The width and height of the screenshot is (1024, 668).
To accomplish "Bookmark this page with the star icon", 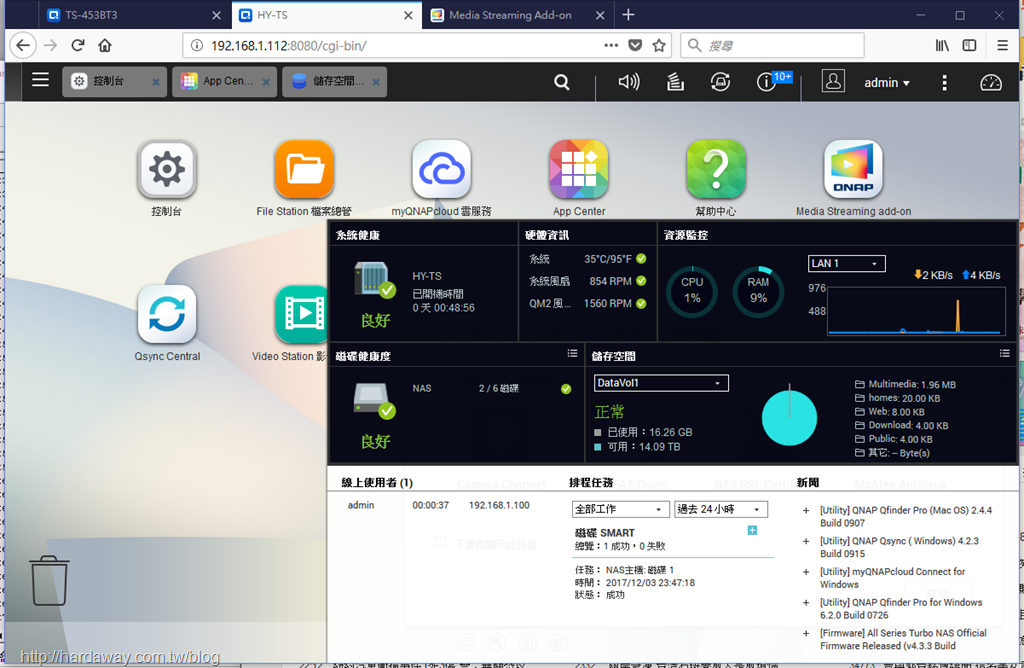I will (x=659, y=45).
